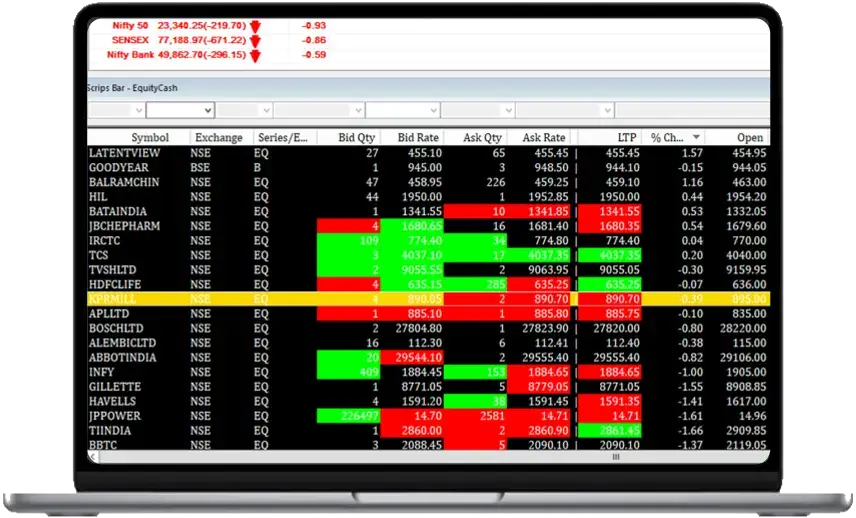Select the GILLETTE symbol
This screenshot has width=856, height=518.
tap(115, 387)
